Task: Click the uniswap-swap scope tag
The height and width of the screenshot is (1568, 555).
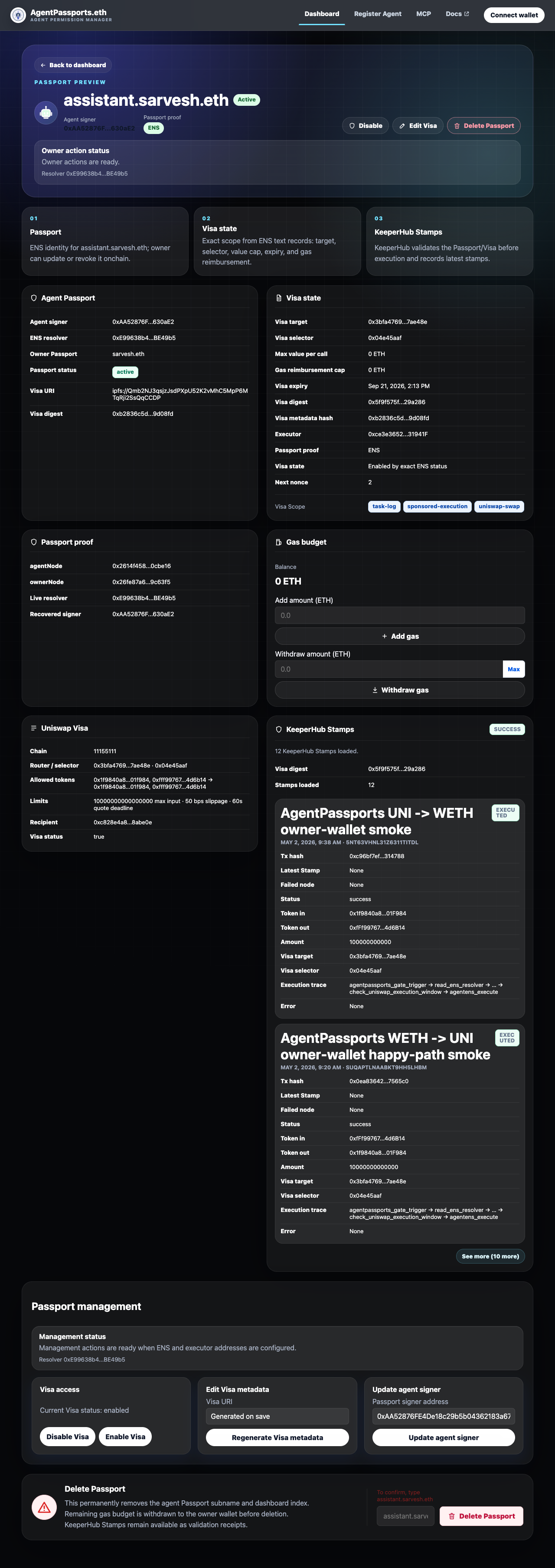Action: (x=499, y=506)
